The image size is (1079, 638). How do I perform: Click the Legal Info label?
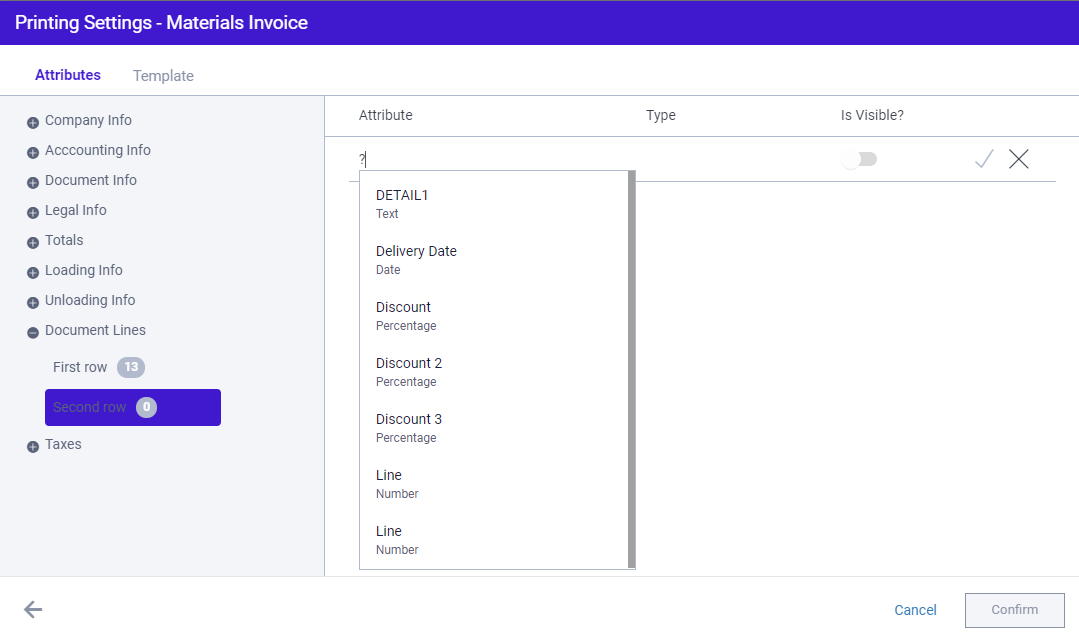76,210
